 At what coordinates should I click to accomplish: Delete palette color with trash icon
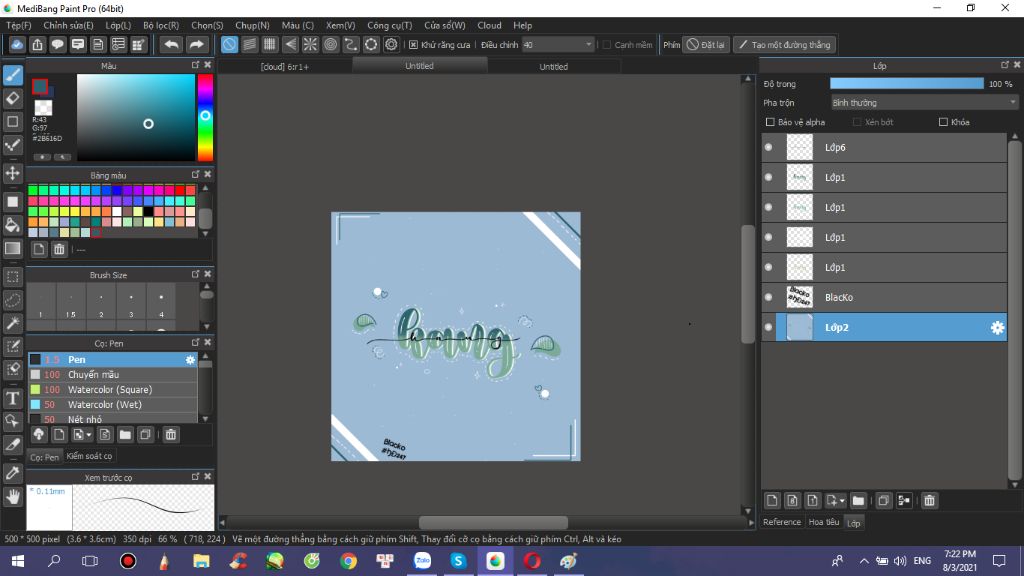pos(59,249)
